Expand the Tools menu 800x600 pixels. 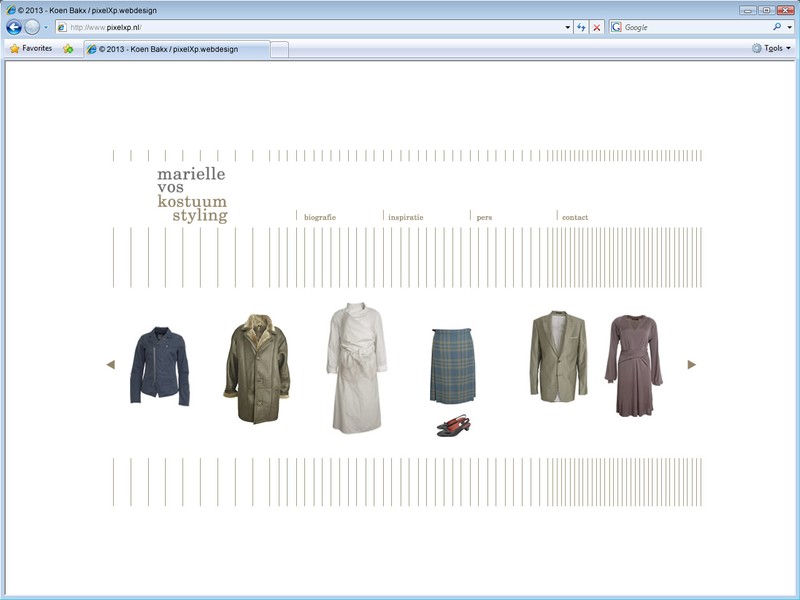tap(772, 48)
